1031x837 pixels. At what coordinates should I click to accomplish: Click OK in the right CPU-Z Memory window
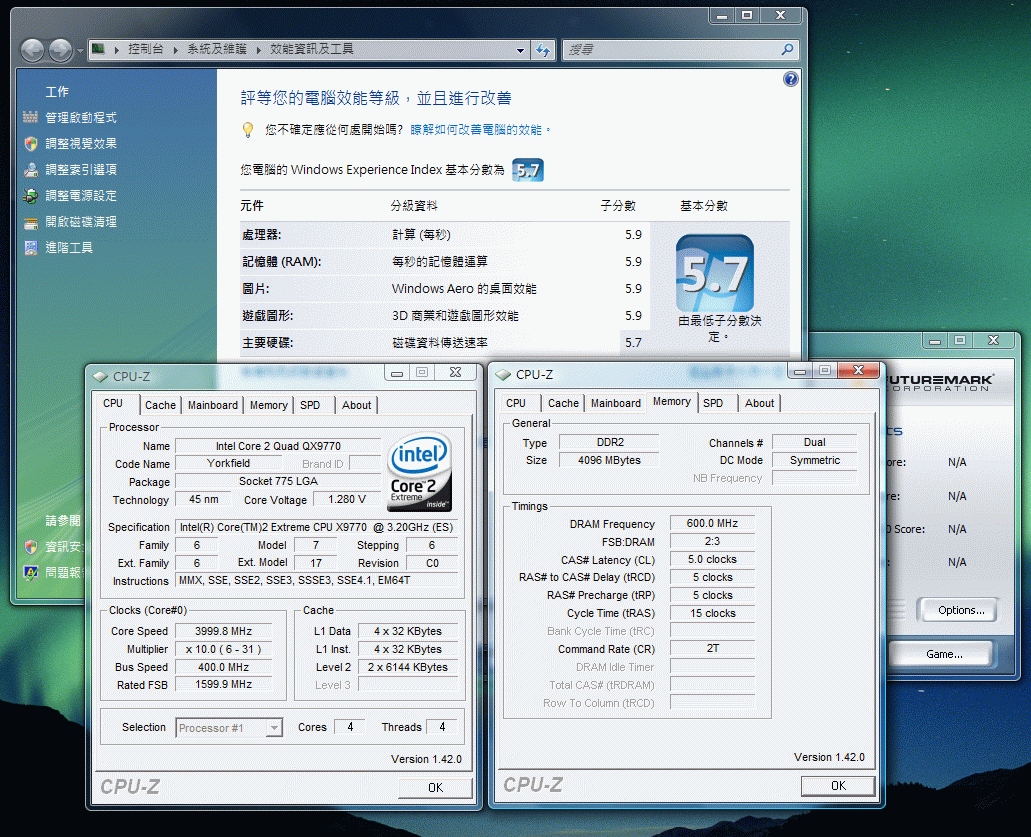(x=838, y=785)
